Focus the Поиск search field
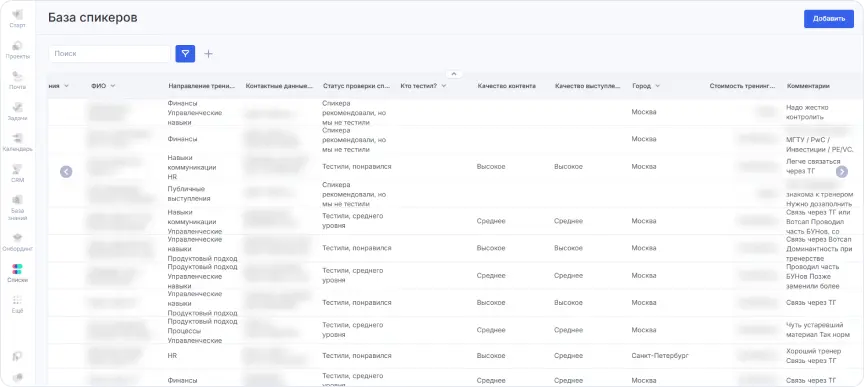 109,53
